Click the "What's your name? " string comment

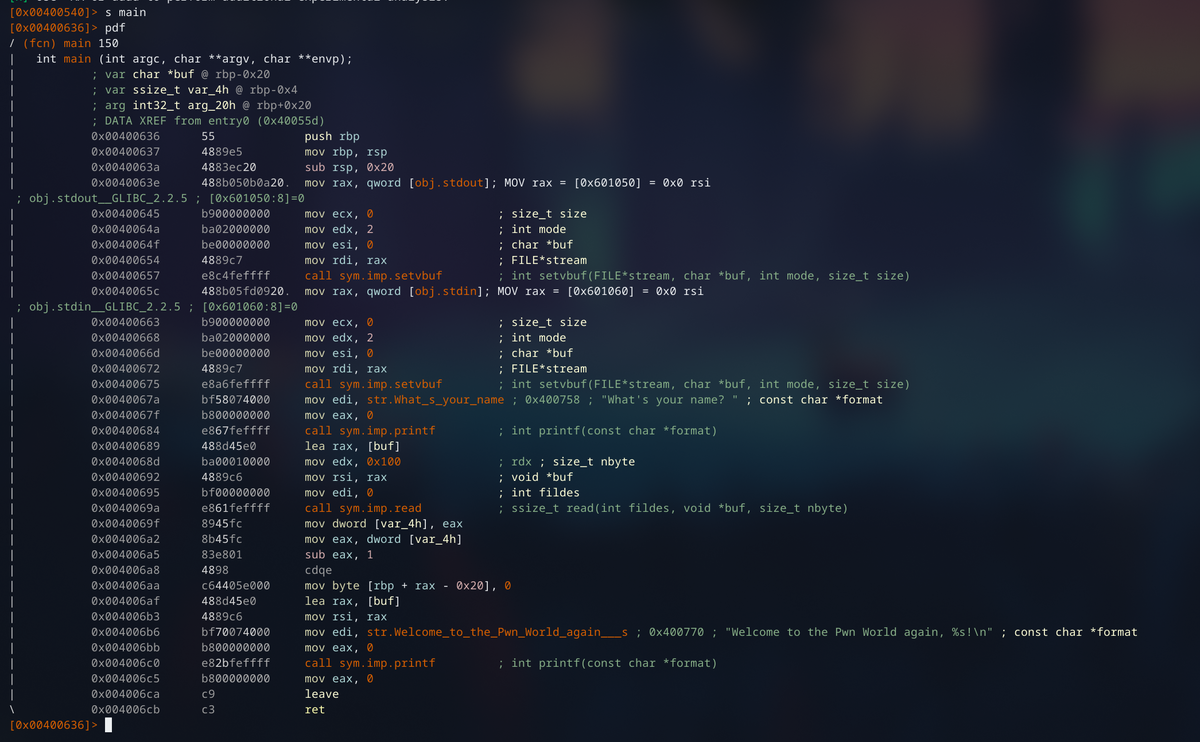(x=670, y=400)
